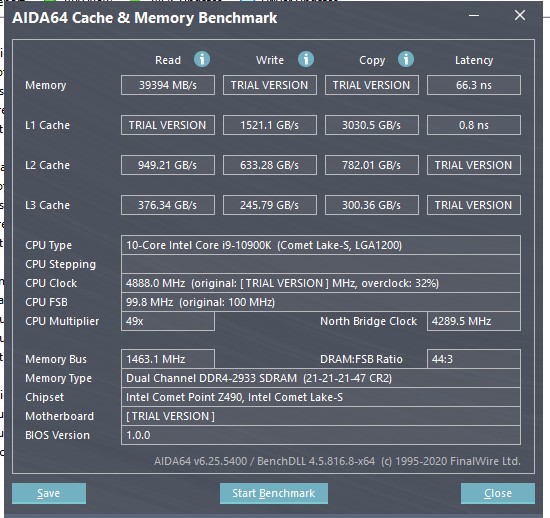
Task: Start Benchmark run
Action: tap(274, 493)
